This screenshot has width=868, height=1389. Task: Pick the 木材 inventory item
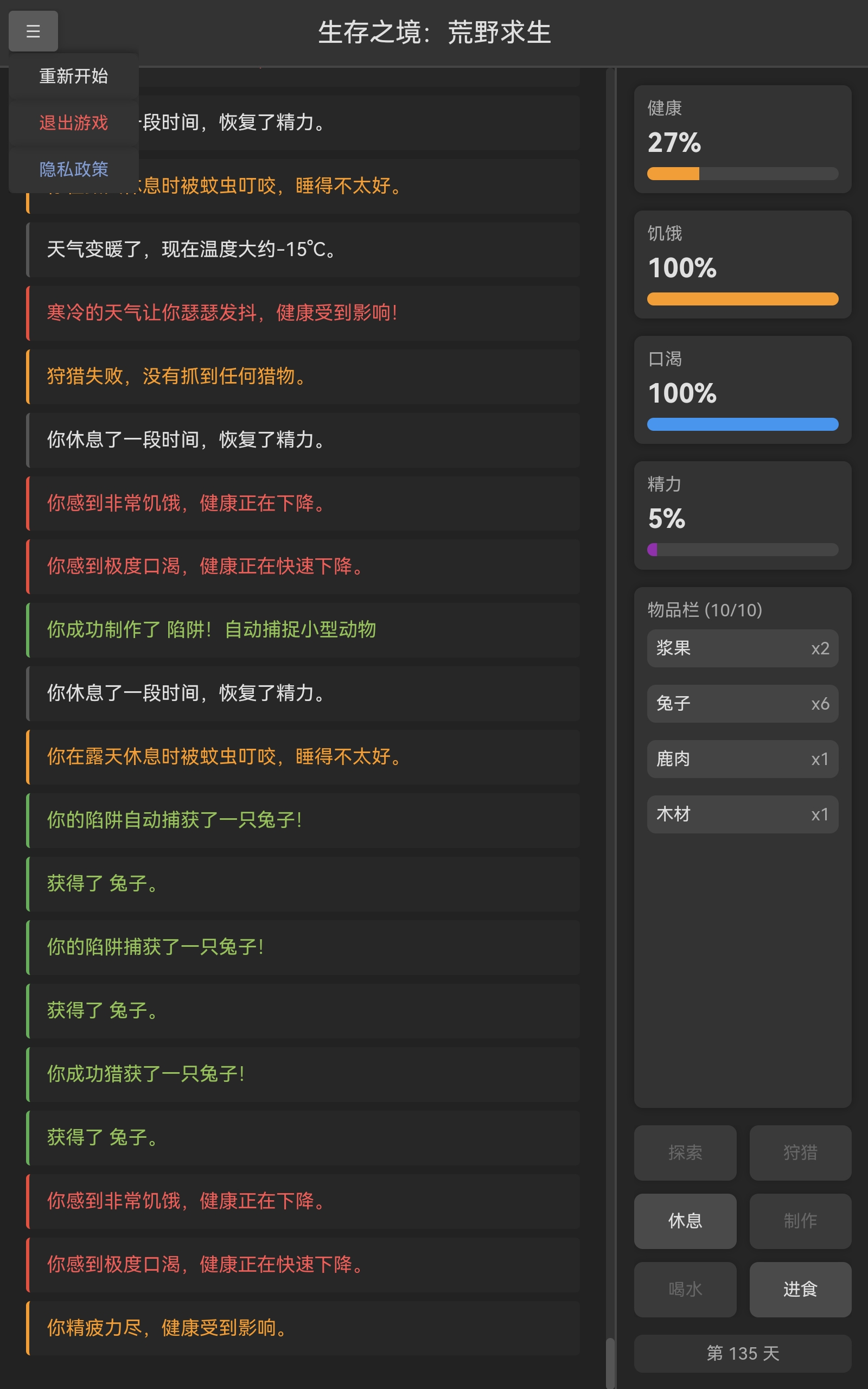click(742, 814)
